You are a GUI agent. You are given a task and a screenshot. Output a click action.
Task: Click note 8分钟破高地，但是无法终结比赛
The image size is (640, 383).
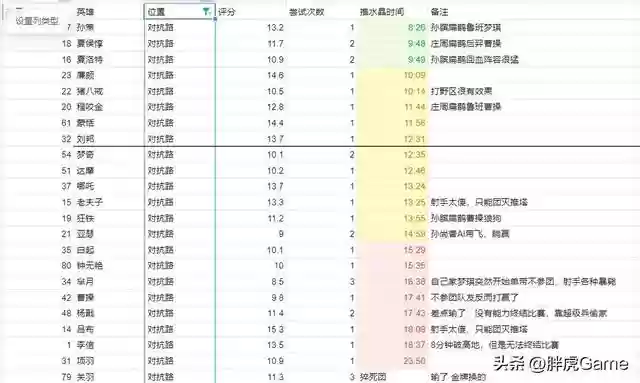[495, 345]
